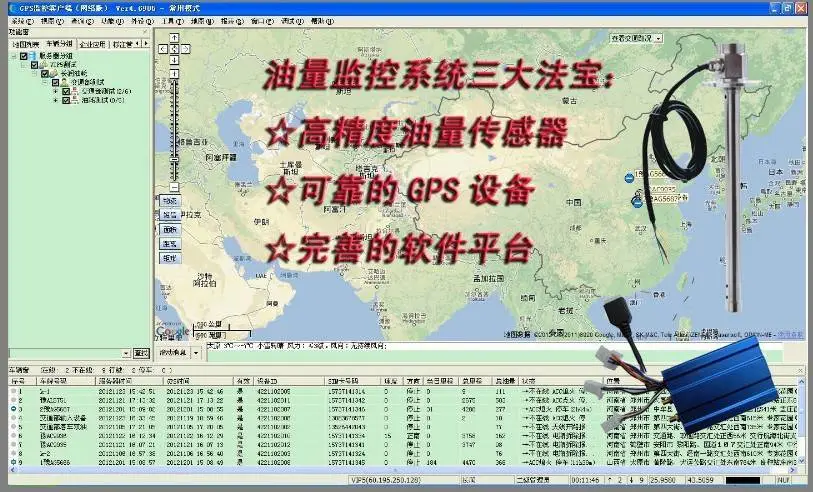Toggle checkbox of third-level tree node
813x492 pixels.
(45, 74)
